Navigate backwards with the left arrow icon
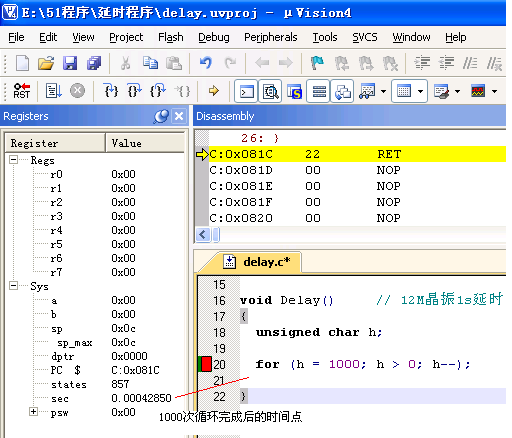Viewport: 512px width, 438px height. click(x=262, y=63)
